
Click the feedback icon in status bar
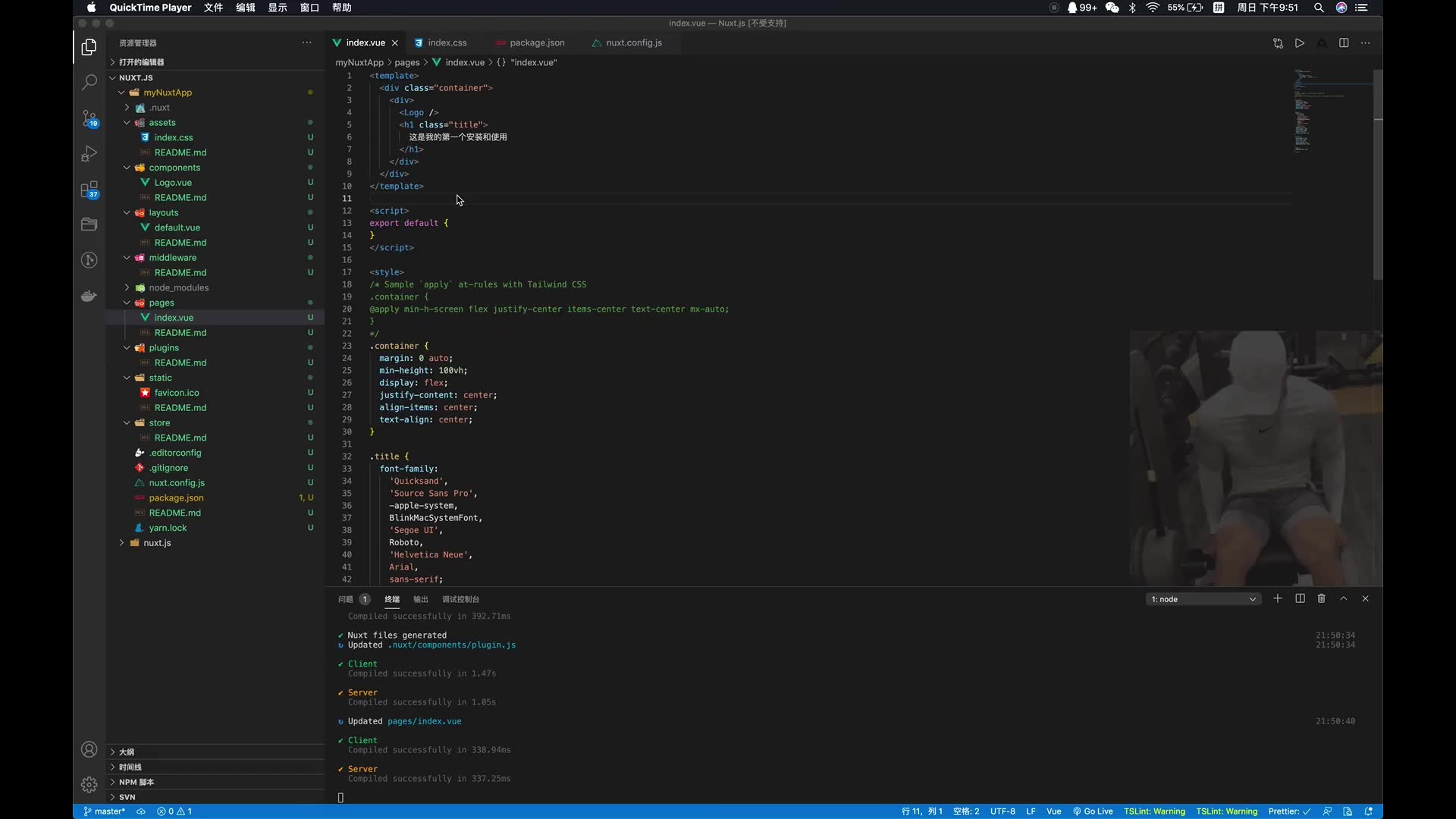tap(1327, 811)
